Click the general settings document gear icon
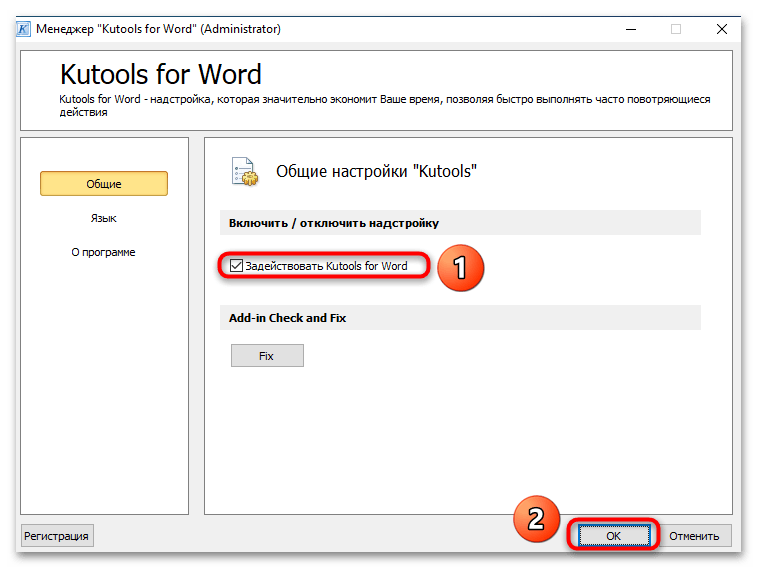The height and width of the screenshot is (568, 757). coord(244,172)
